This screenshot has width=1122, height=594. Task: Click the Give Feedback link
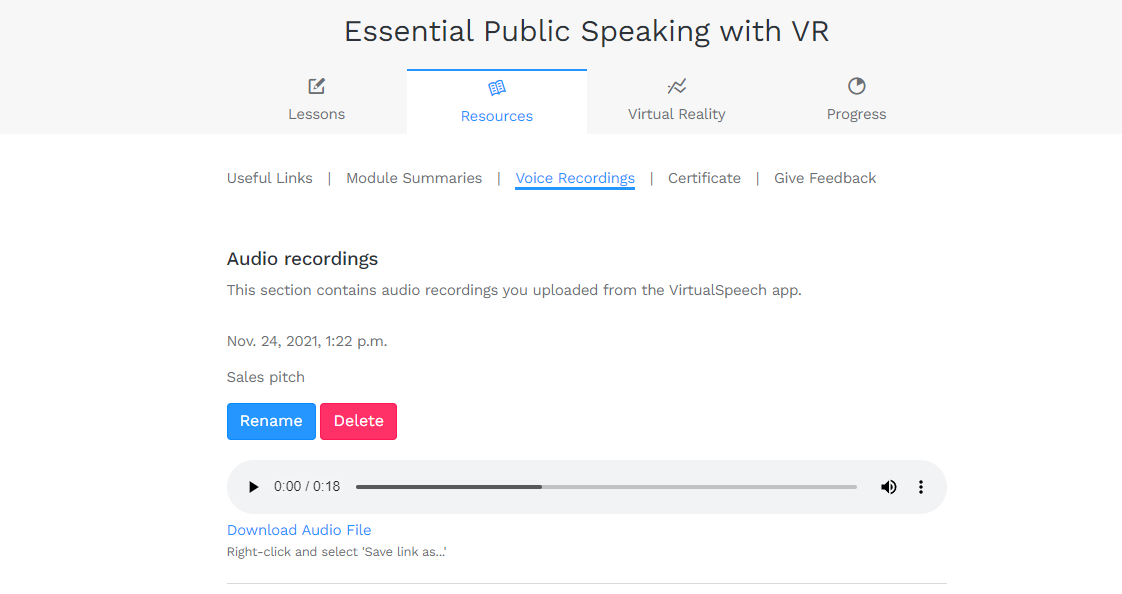pos(825,178)
